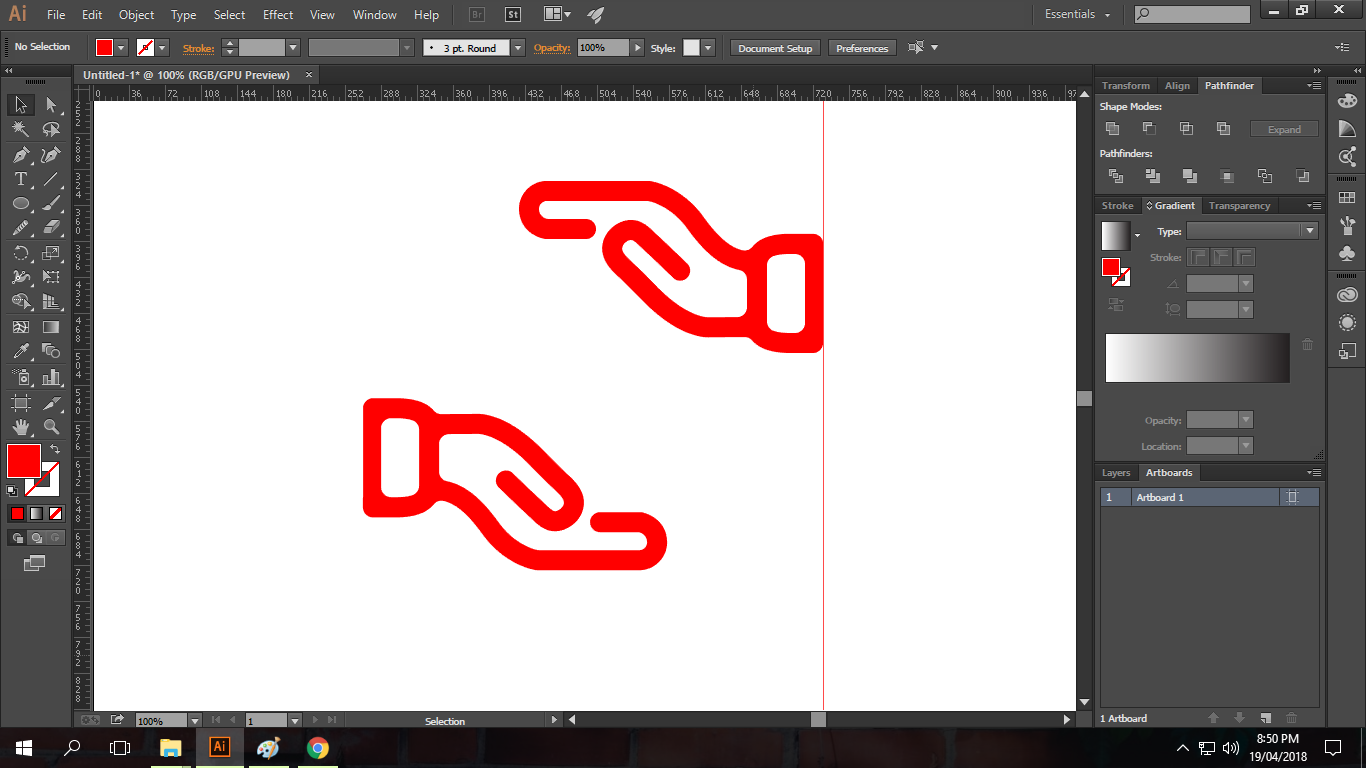The image size is (1366, 768).
Task: Set paint mode to Gradient
Action: click(x=36, y=513)
